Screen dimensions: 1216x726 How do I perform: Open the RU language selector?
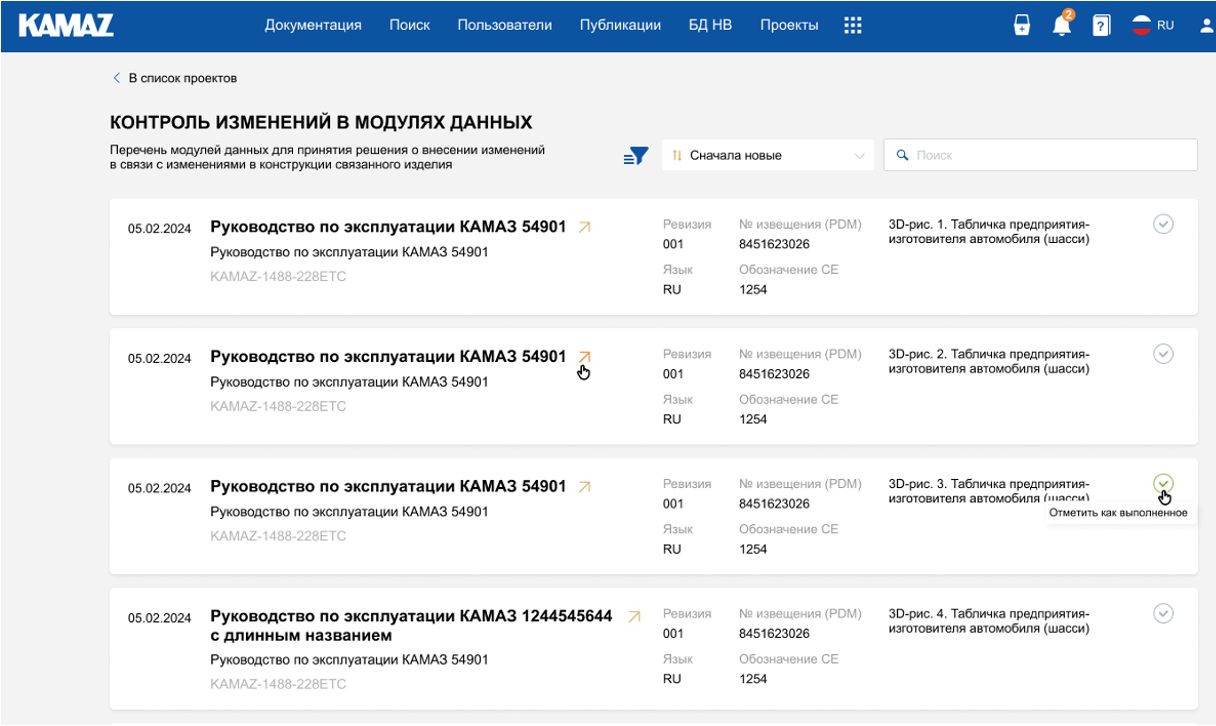pyautogui.click(x=1153, y=26)
